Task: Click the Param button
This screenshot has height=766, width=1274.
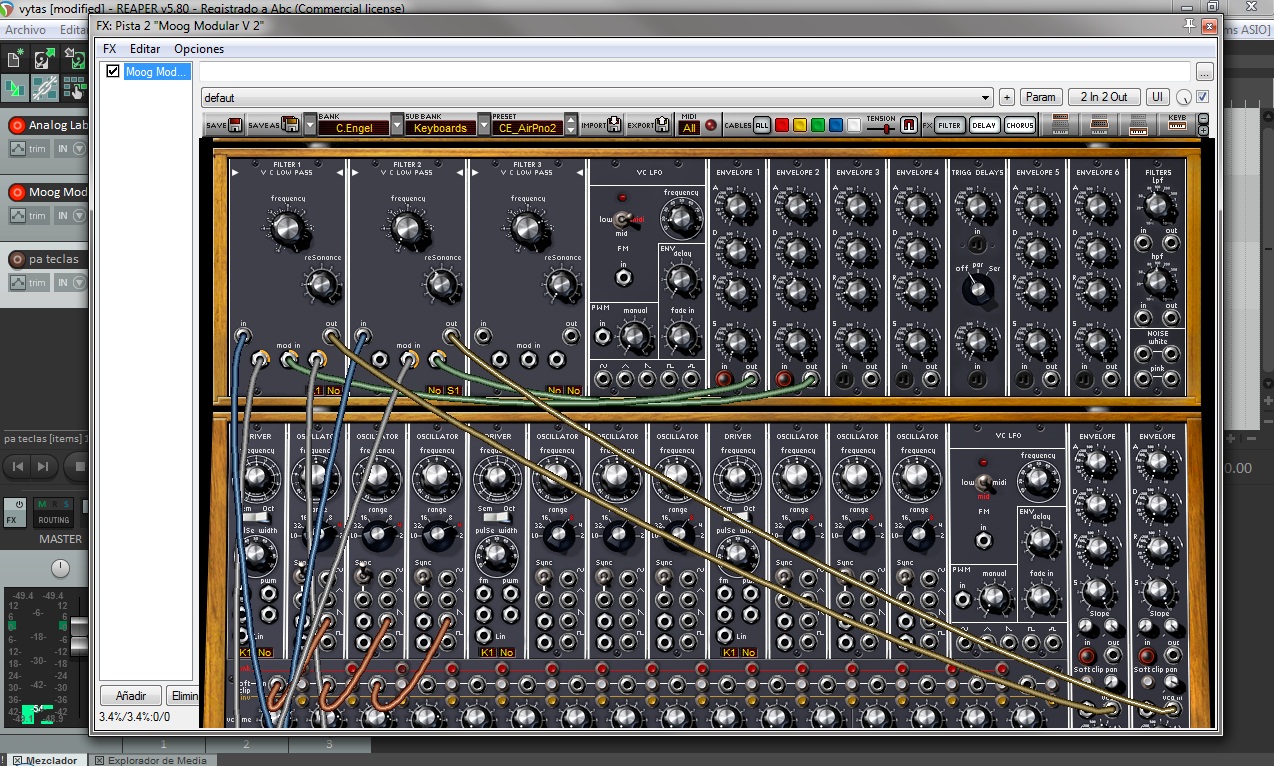Action: (1041, 97)
